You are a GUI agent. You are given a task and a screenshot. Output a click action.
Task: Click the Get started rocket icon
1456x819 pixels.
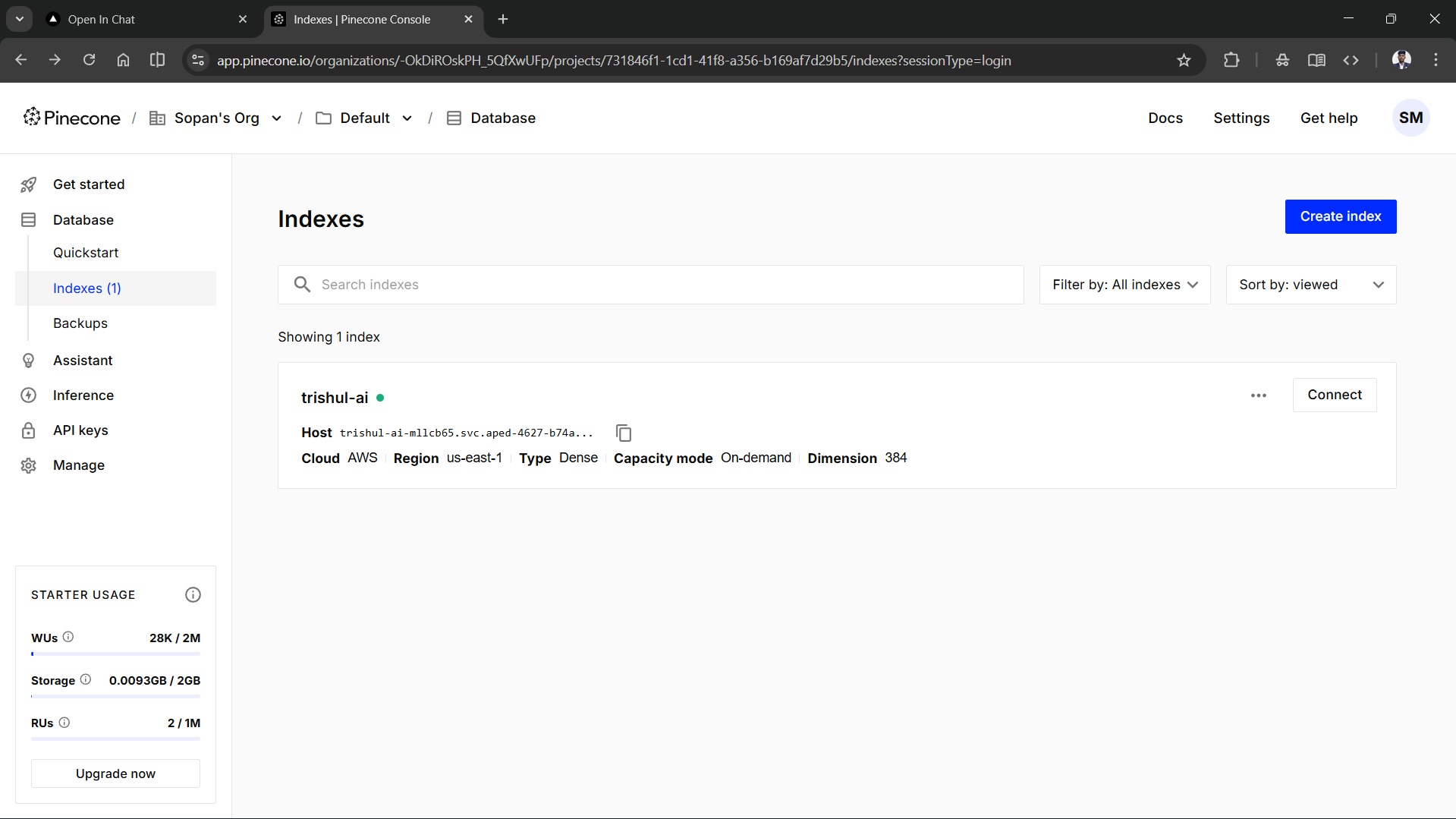[x=29, y=184]
